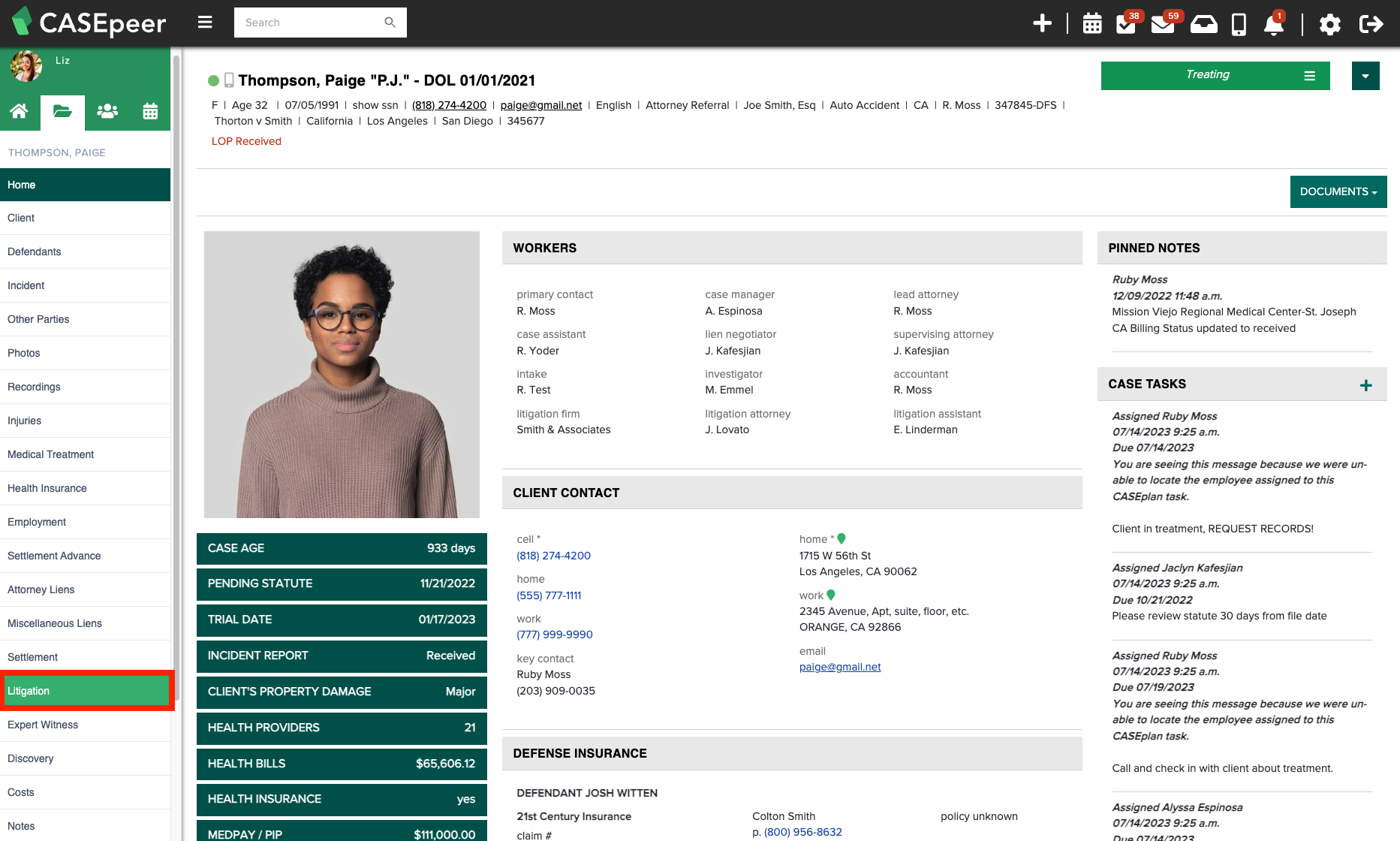Expand the caret dropdown beside Treating

pos(1365,76)
